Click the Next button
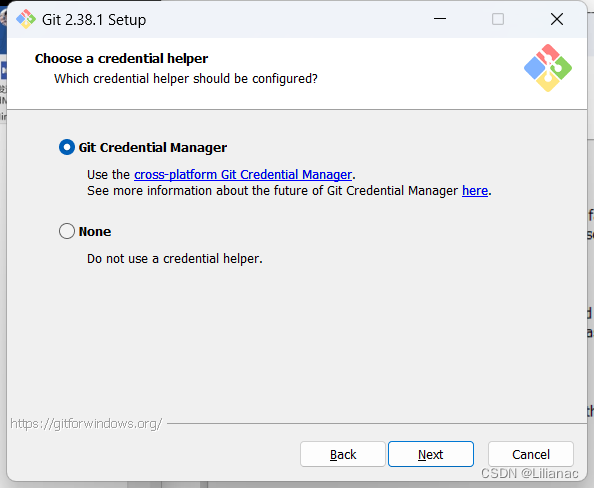594x488 pixels. click(431, 454)
